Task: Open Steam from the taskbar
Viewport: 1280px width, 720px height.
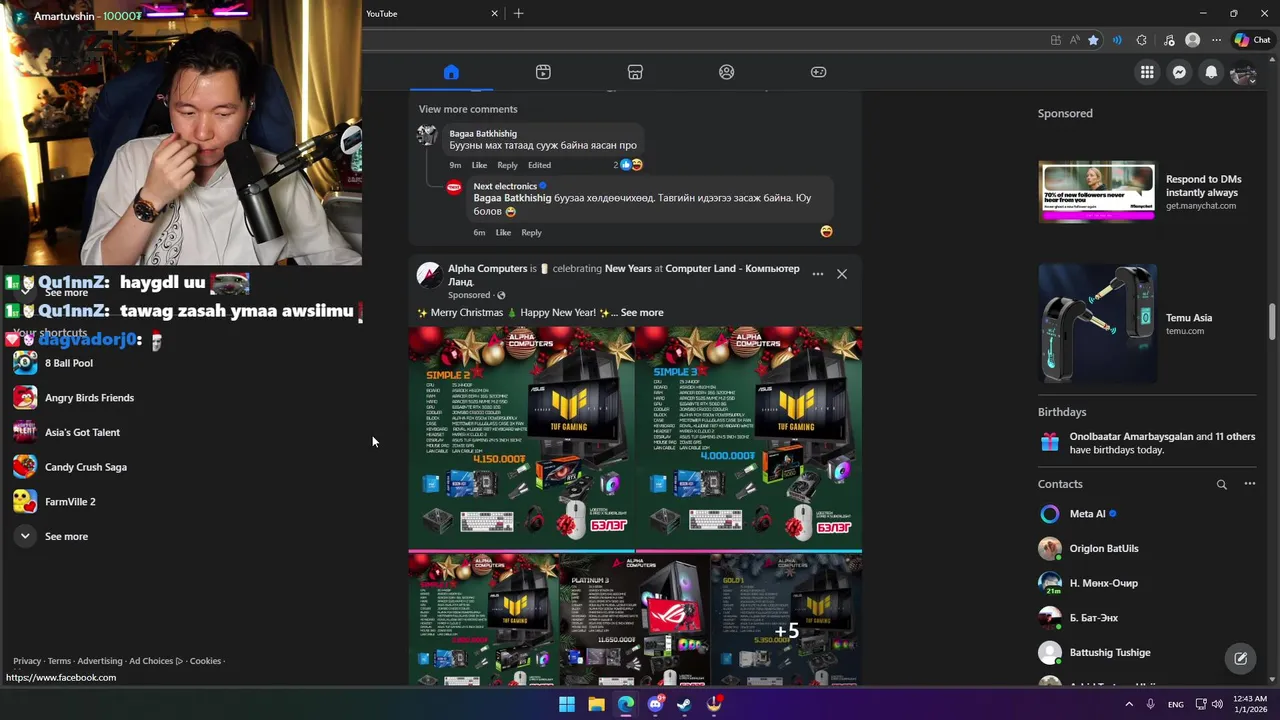Action: pos(684,704)
